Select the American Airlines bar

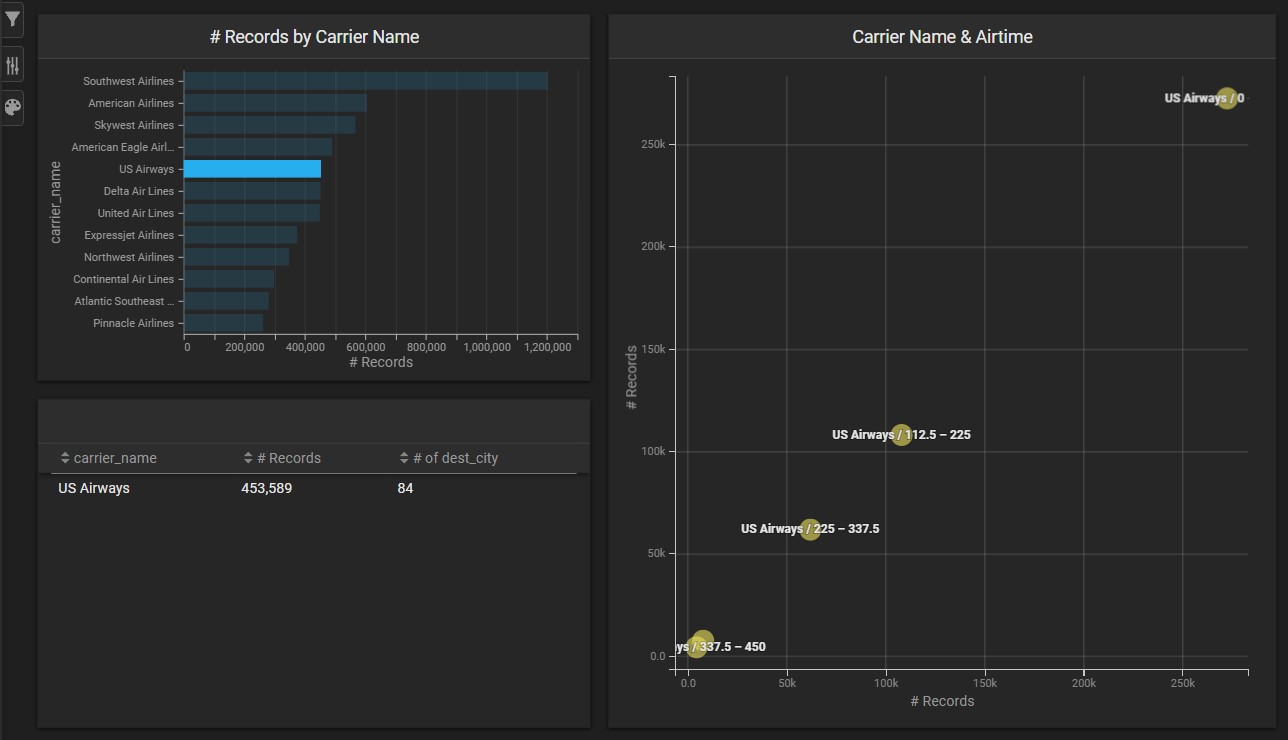click(275, 103)
